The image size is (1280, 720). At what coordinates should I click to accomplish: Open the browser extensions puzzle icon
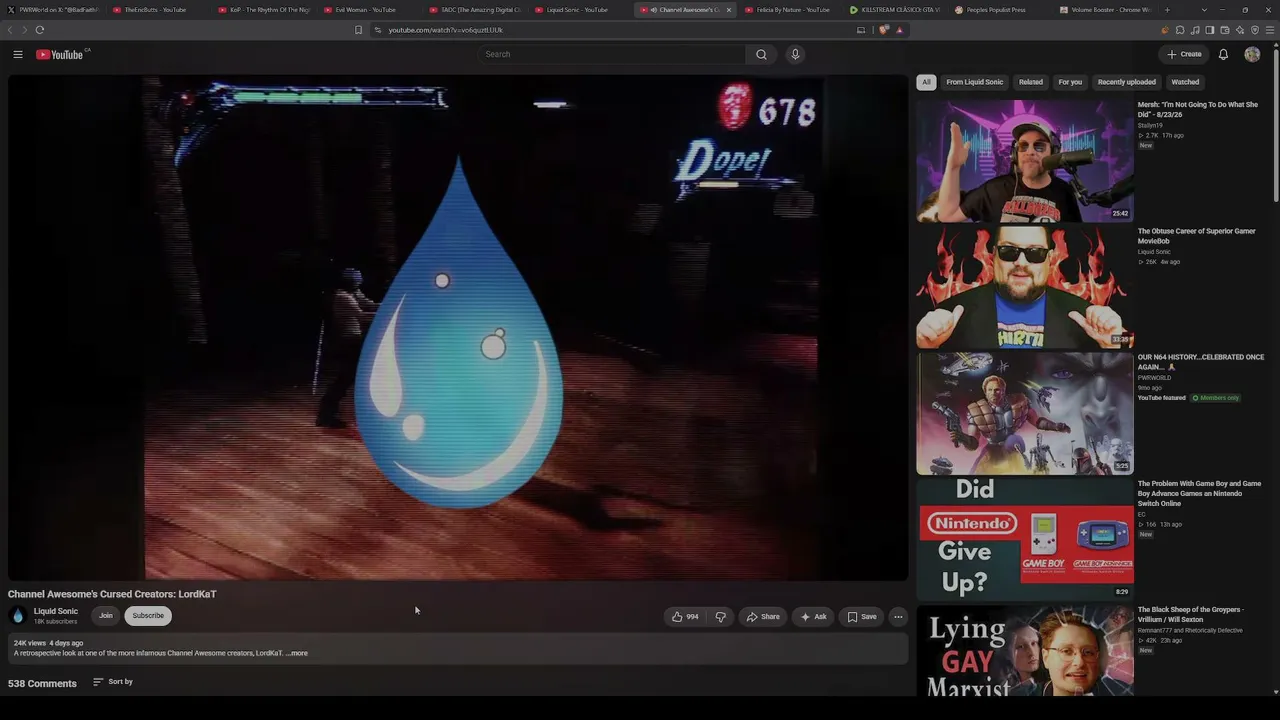1180,30
